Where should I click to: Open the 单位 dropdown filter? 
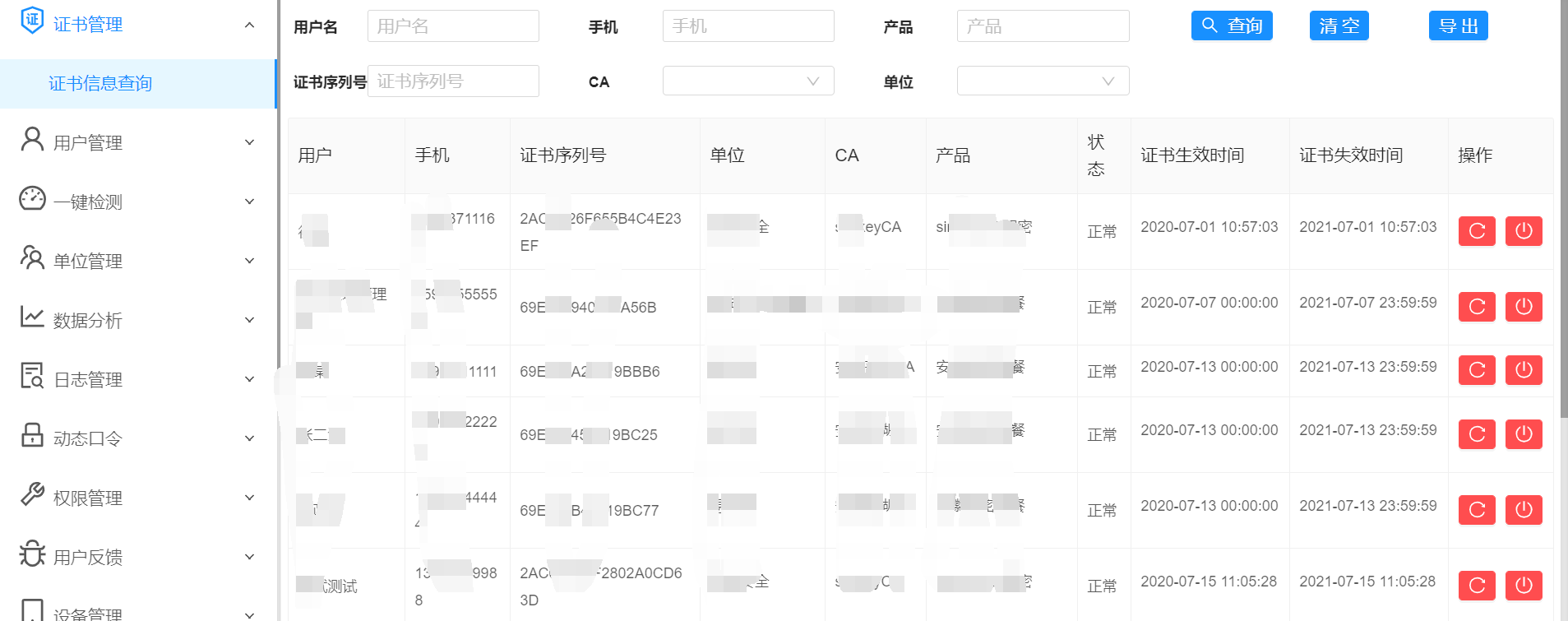[x=1042, y=81]
